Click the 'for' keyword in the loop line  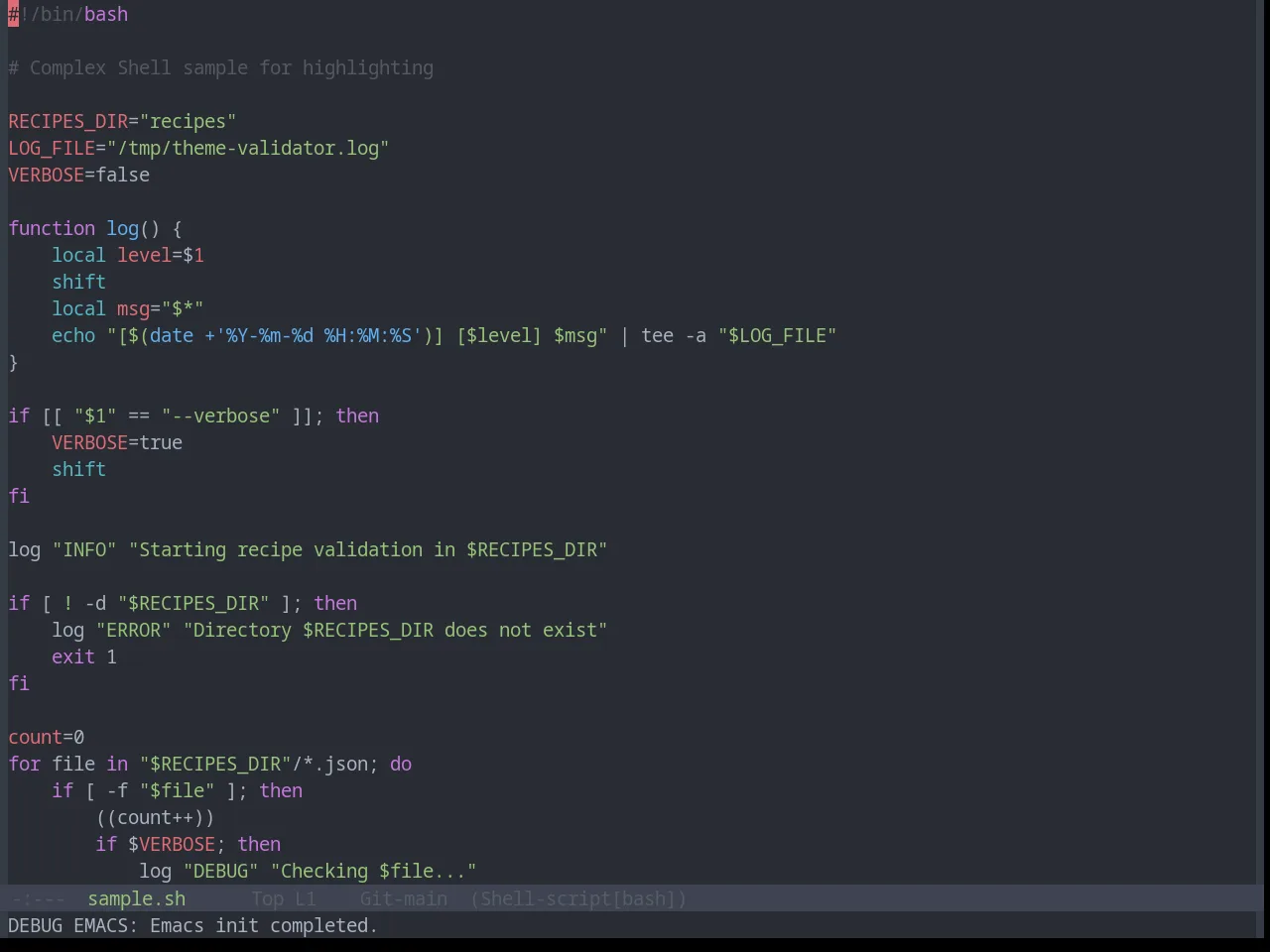(x=25, y=764)
